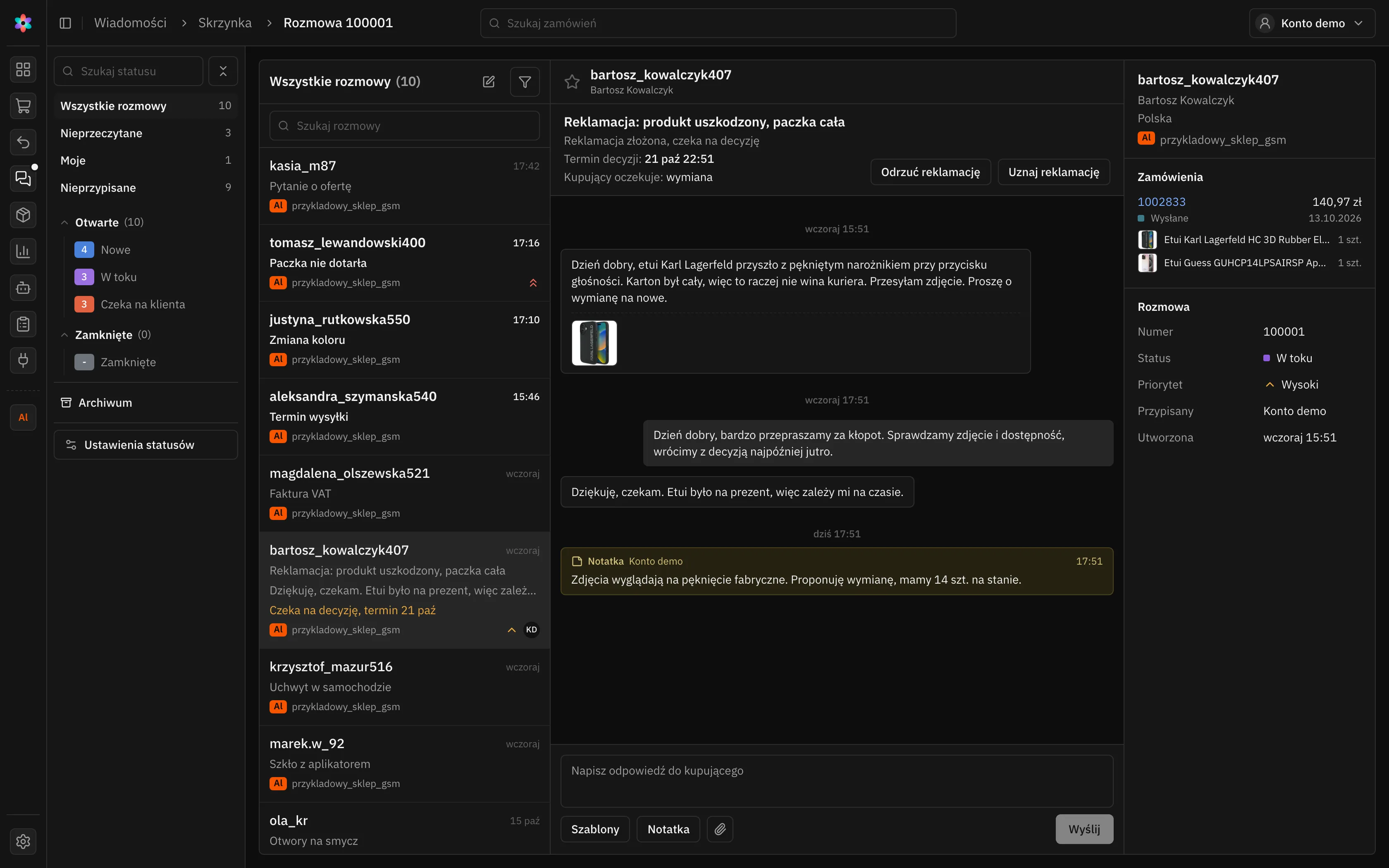Collapse the Zamknięte status group
Image resolution: width=1389 pixels, height=868 pixels.
pos(64,335)
